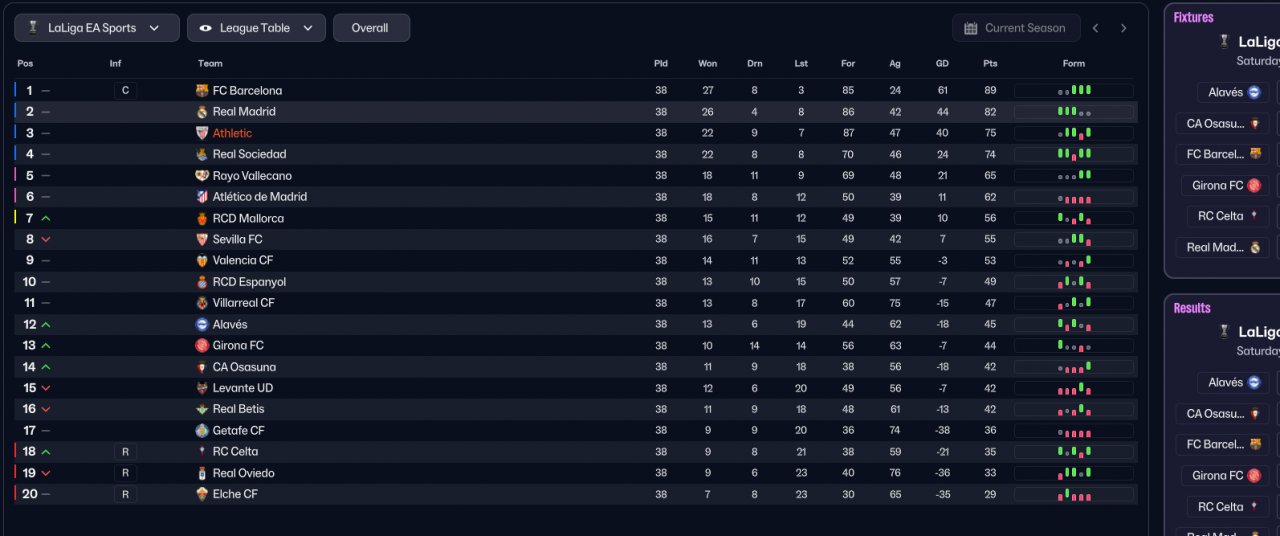This screenshot has width=1280, height=536.
Task: Click the Valencia CF crest icon
Action: (x=202, y=261)
